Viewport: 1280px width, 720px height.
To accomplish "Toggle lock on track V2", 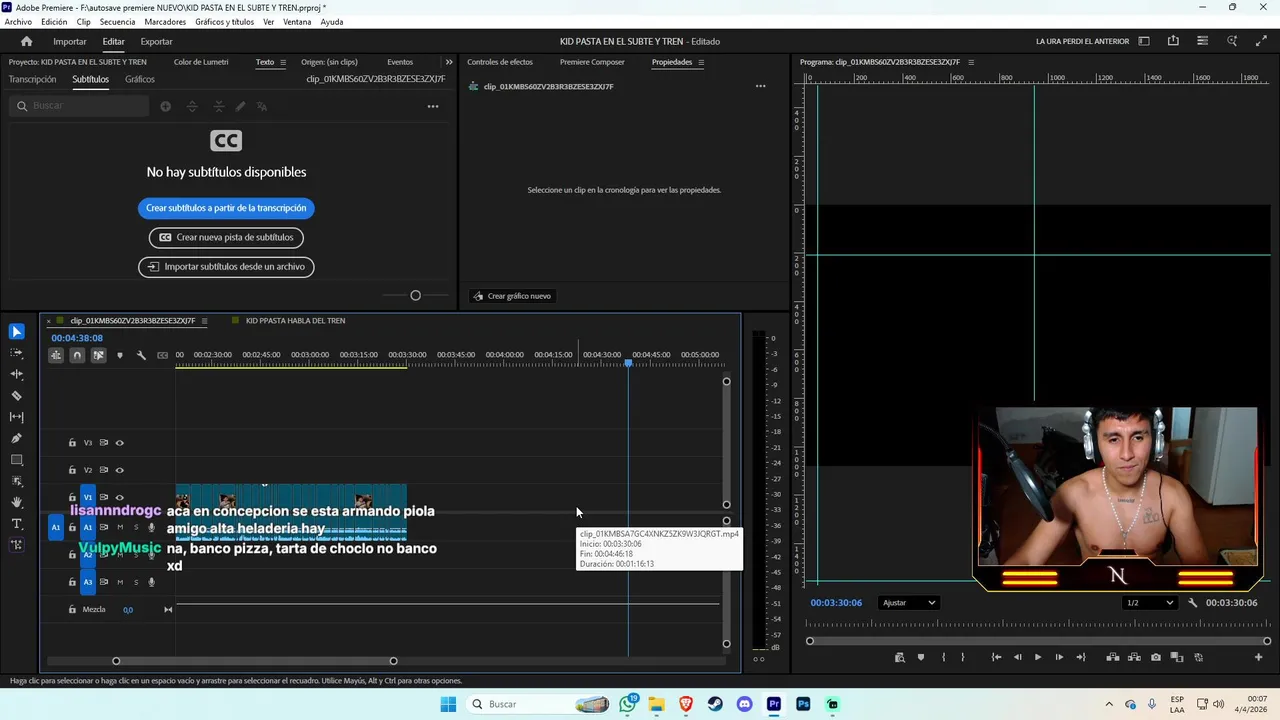I will [72, 470].
